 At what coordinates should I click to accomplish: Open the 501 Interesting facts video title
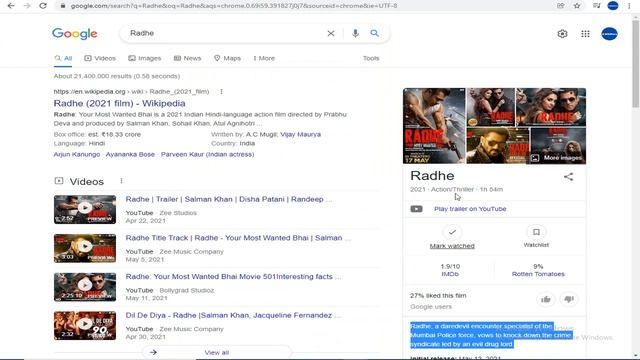tap(233, 277)
